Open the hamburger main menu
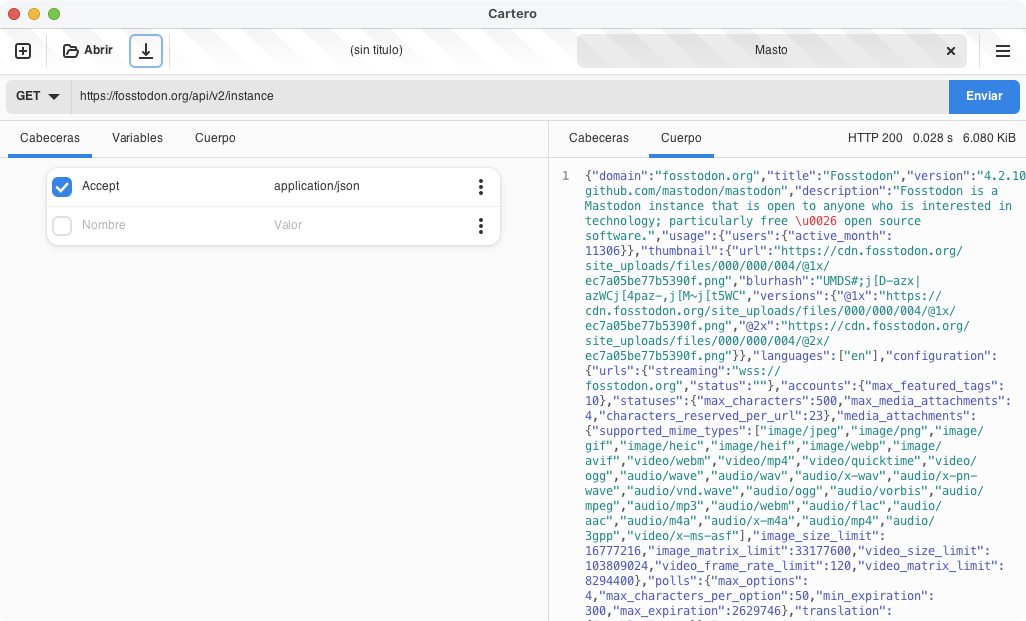 pyautogui.click(x=1002, y=51)
